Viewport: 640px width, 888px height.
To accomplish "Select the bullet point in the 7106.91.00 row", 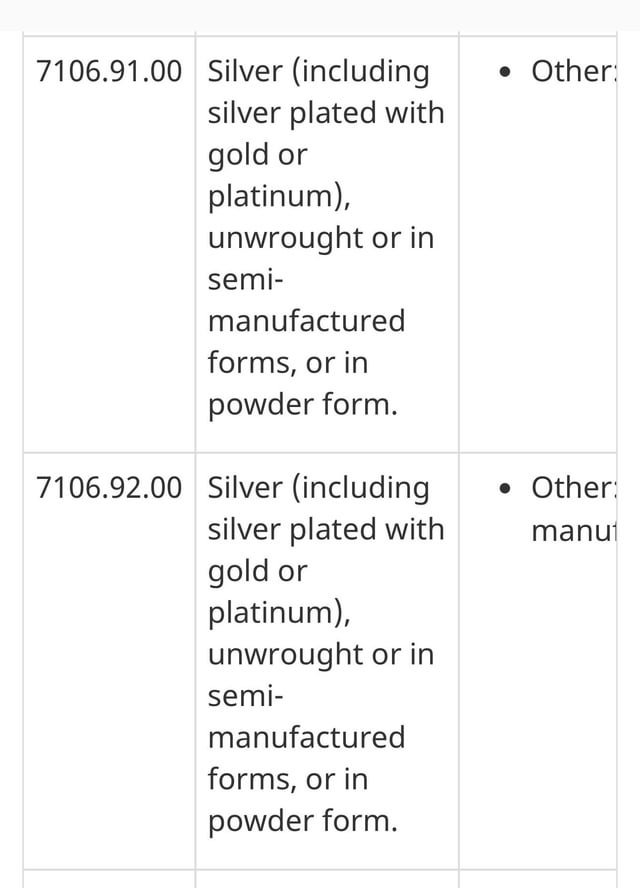I will coord(510,72).
